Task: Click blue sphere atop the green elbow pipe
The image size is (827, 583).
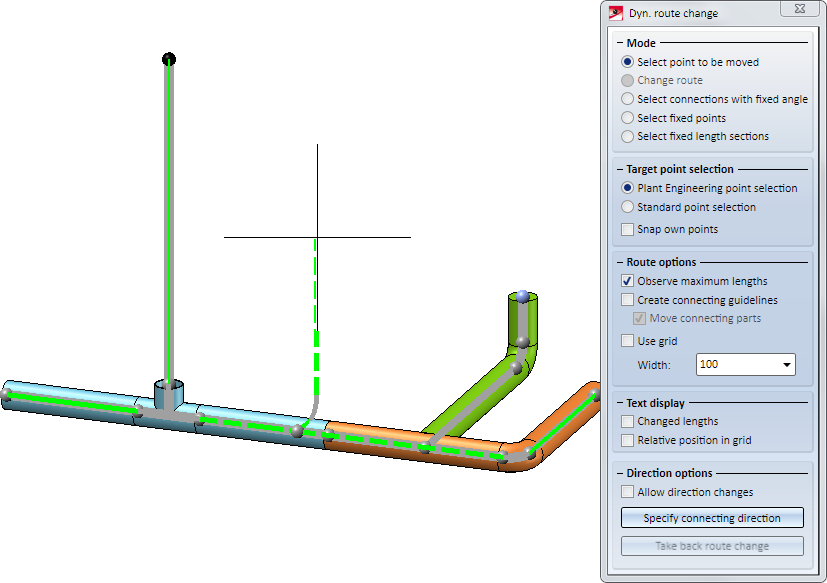Action: 522,296
